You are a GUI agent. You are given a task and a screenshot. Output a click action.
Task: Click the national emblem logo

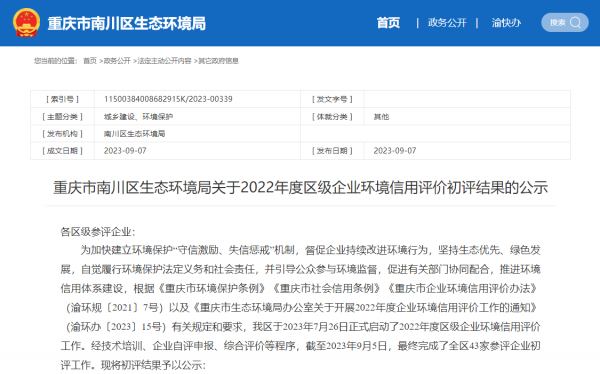pos(26,23)
